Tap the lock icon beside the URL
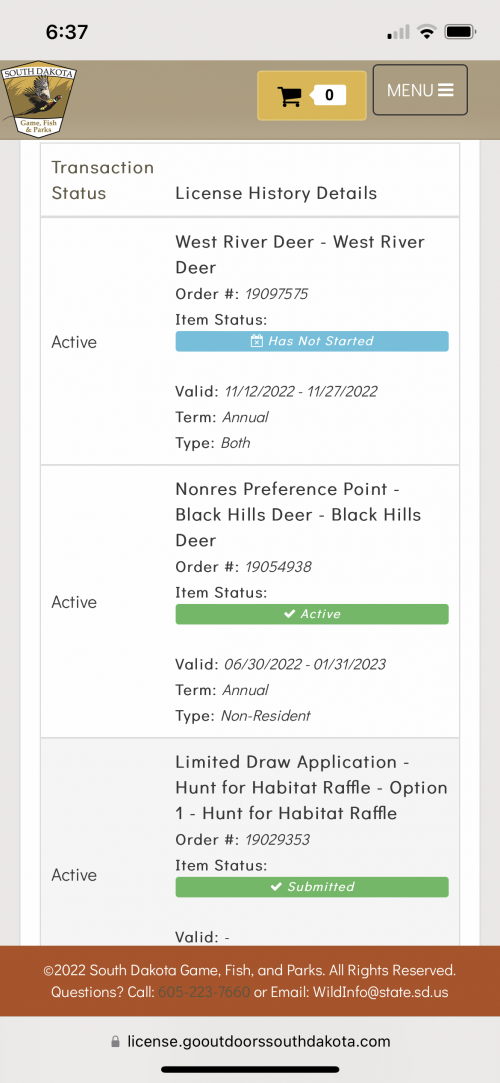Viewport: 500px width, 1083px height. coord(115,1042)
